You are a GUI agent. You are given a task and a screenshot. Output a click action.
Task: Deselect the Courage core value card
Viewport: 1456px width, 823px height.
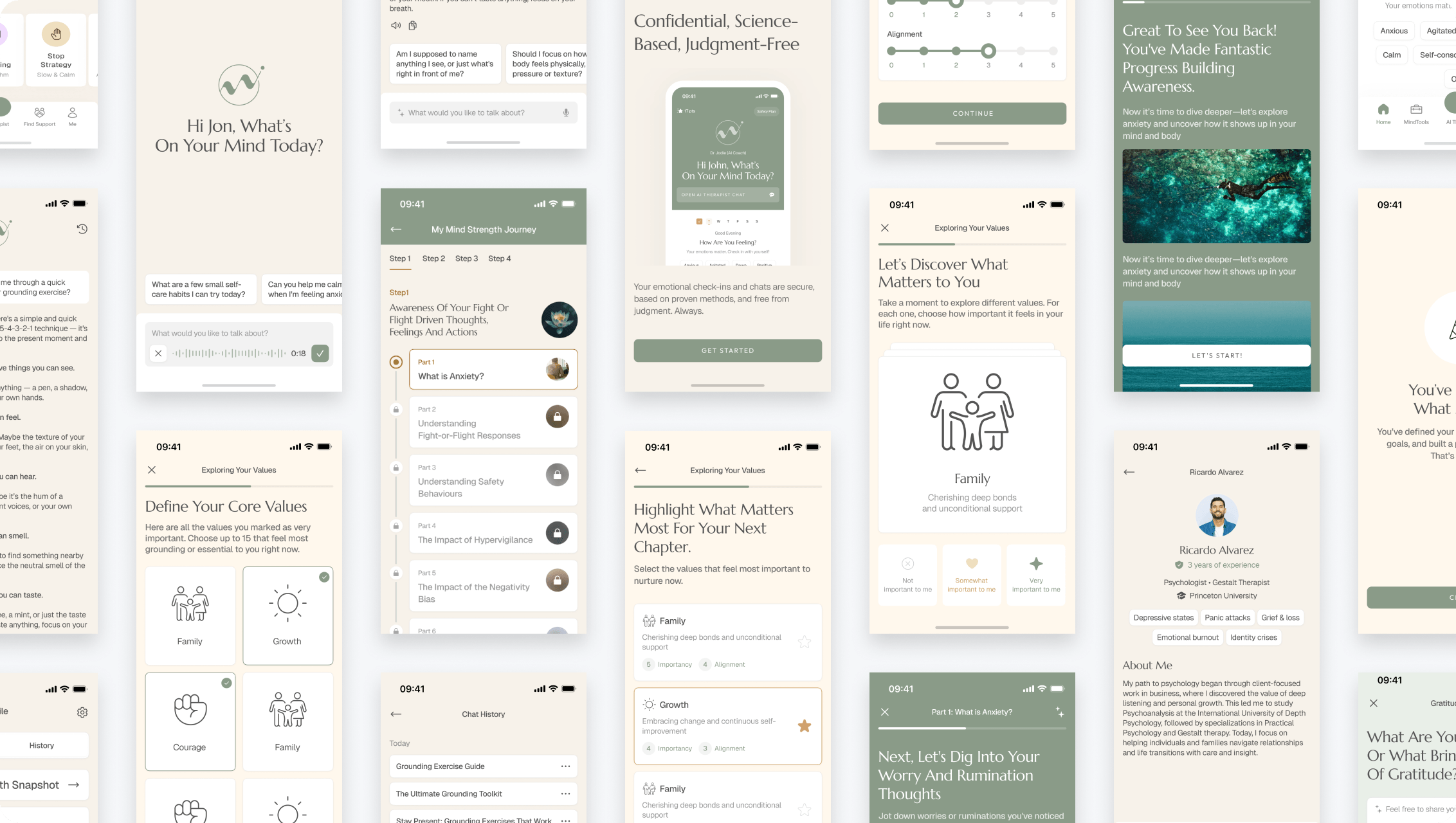190,721
